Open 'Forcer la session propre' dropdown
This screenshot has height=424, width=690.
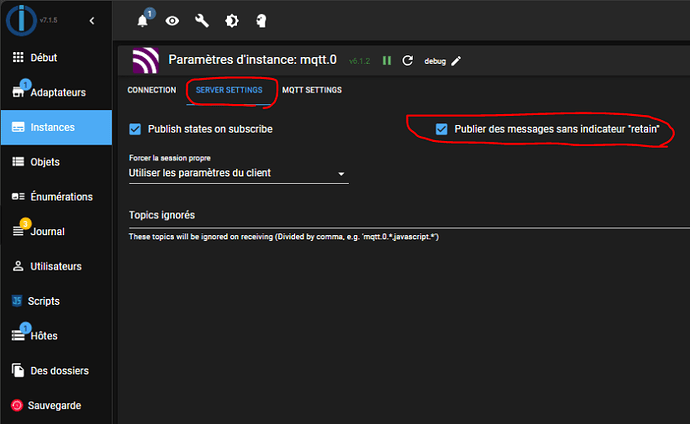point(238,173)
